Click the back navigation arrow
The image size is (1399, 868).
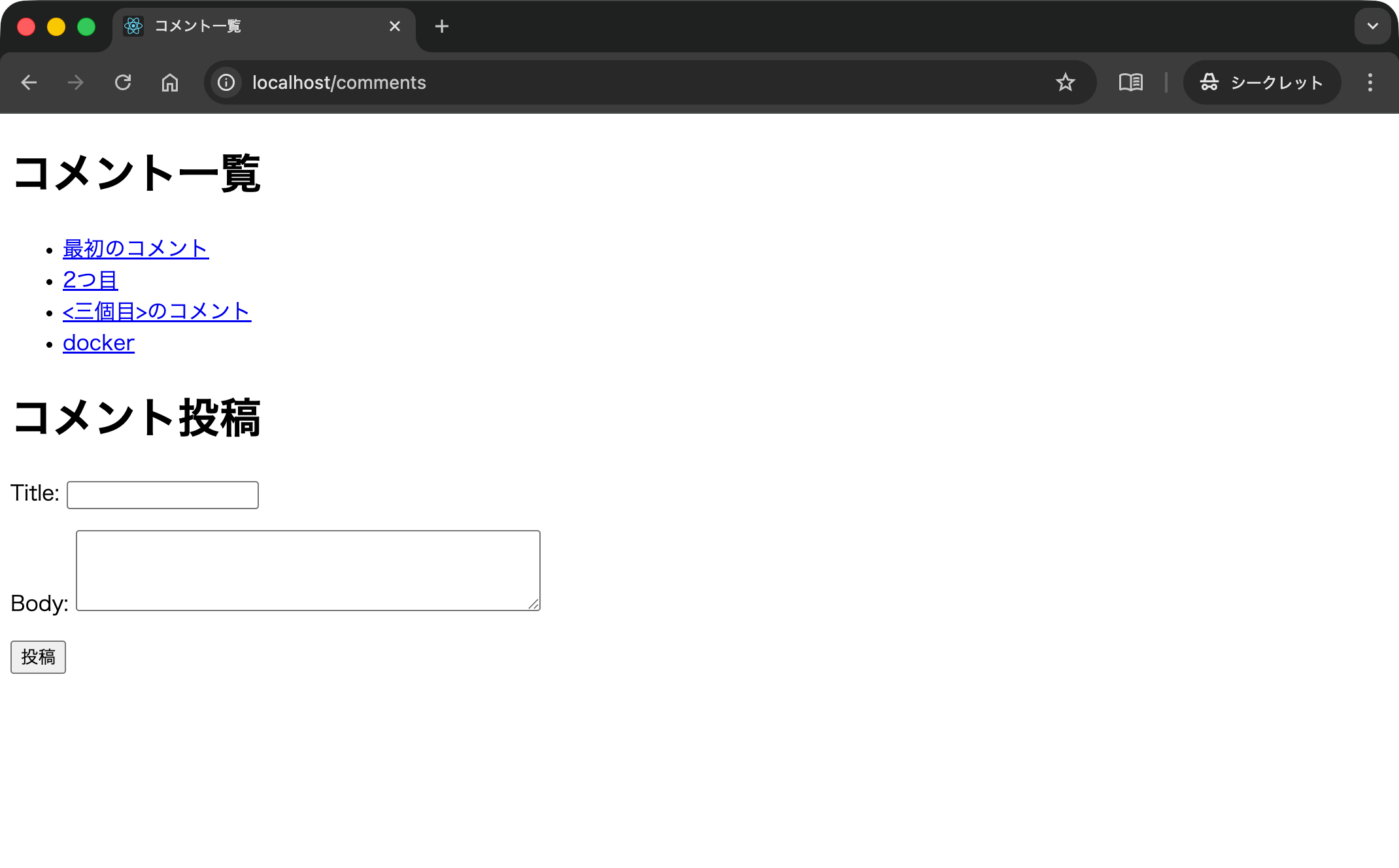click(29, 82)
